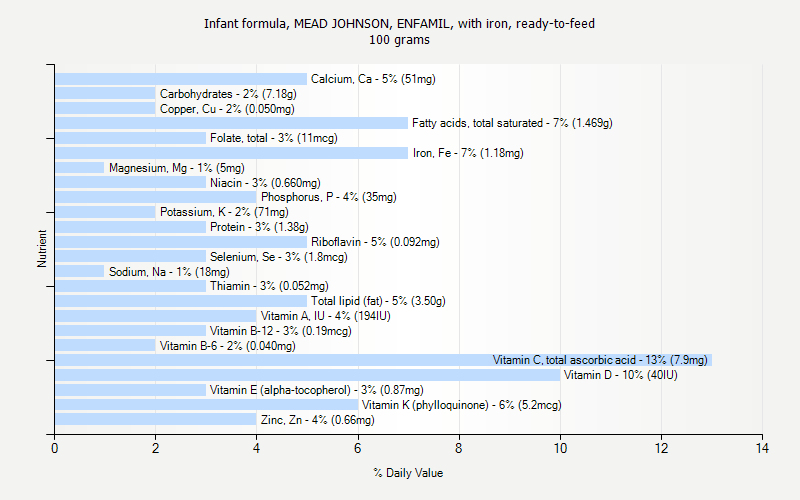The height and width of the screenshot is (500, 800).
Task: Click the blue bar for Total lipid (fat)
Action: click(x=181, y=301)
